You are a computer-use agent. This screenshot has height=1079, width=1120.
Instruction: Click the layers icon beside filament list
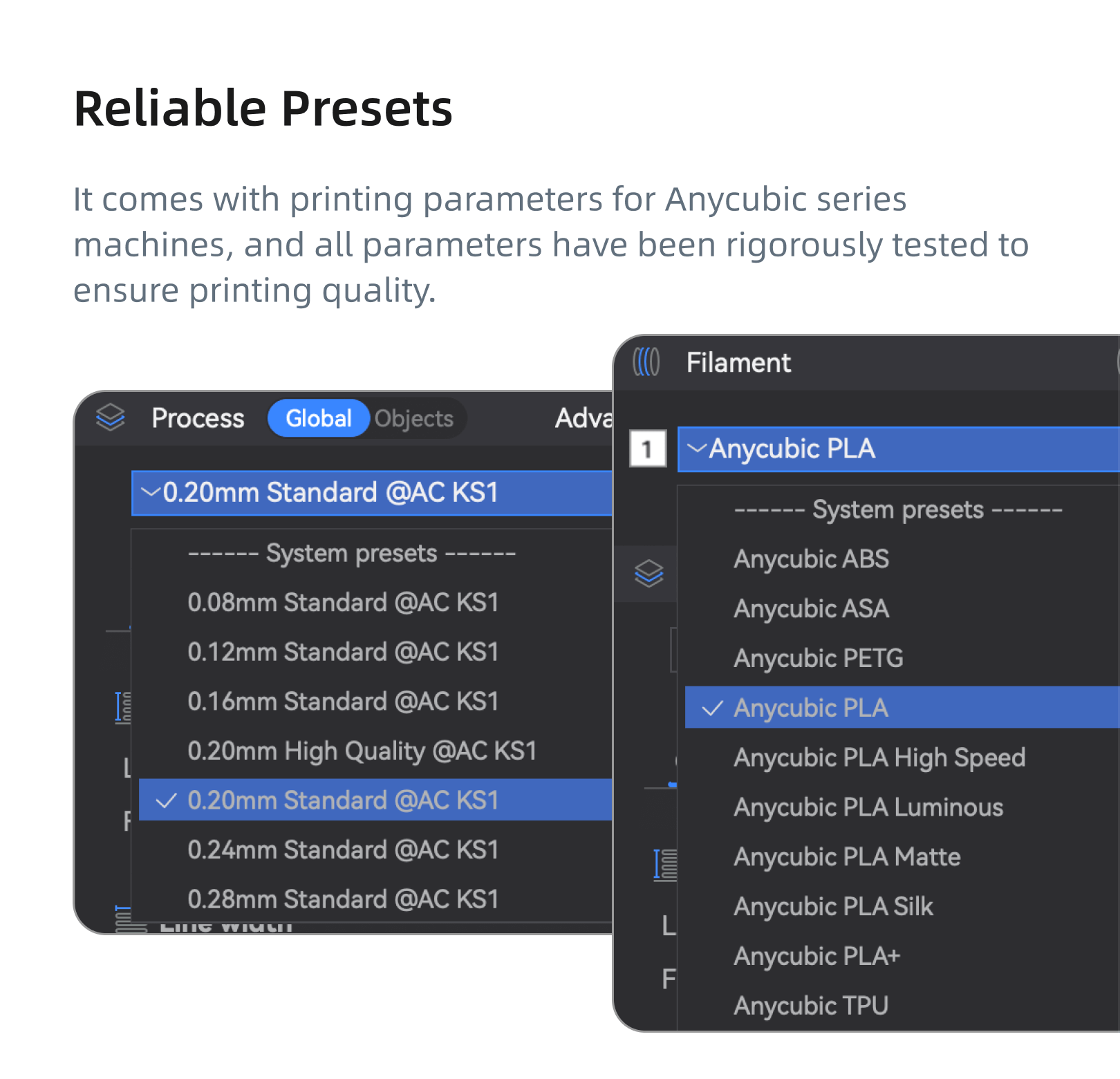(648, 574)
